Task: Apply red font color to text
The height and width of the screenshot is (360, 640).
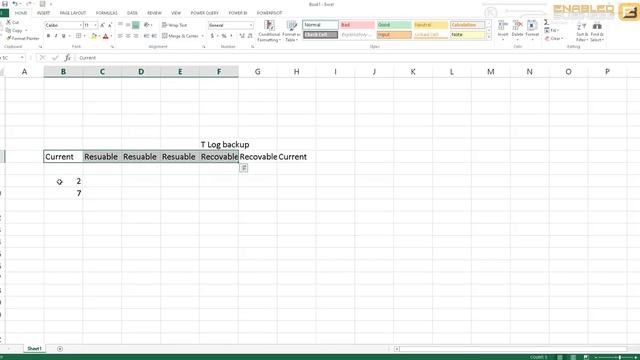Action: 106,36
